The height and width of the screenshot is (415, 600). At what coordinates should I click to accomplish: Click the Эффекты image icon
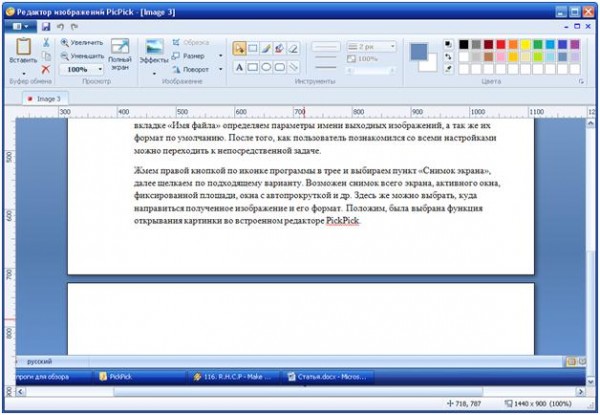tap(154, 47)
